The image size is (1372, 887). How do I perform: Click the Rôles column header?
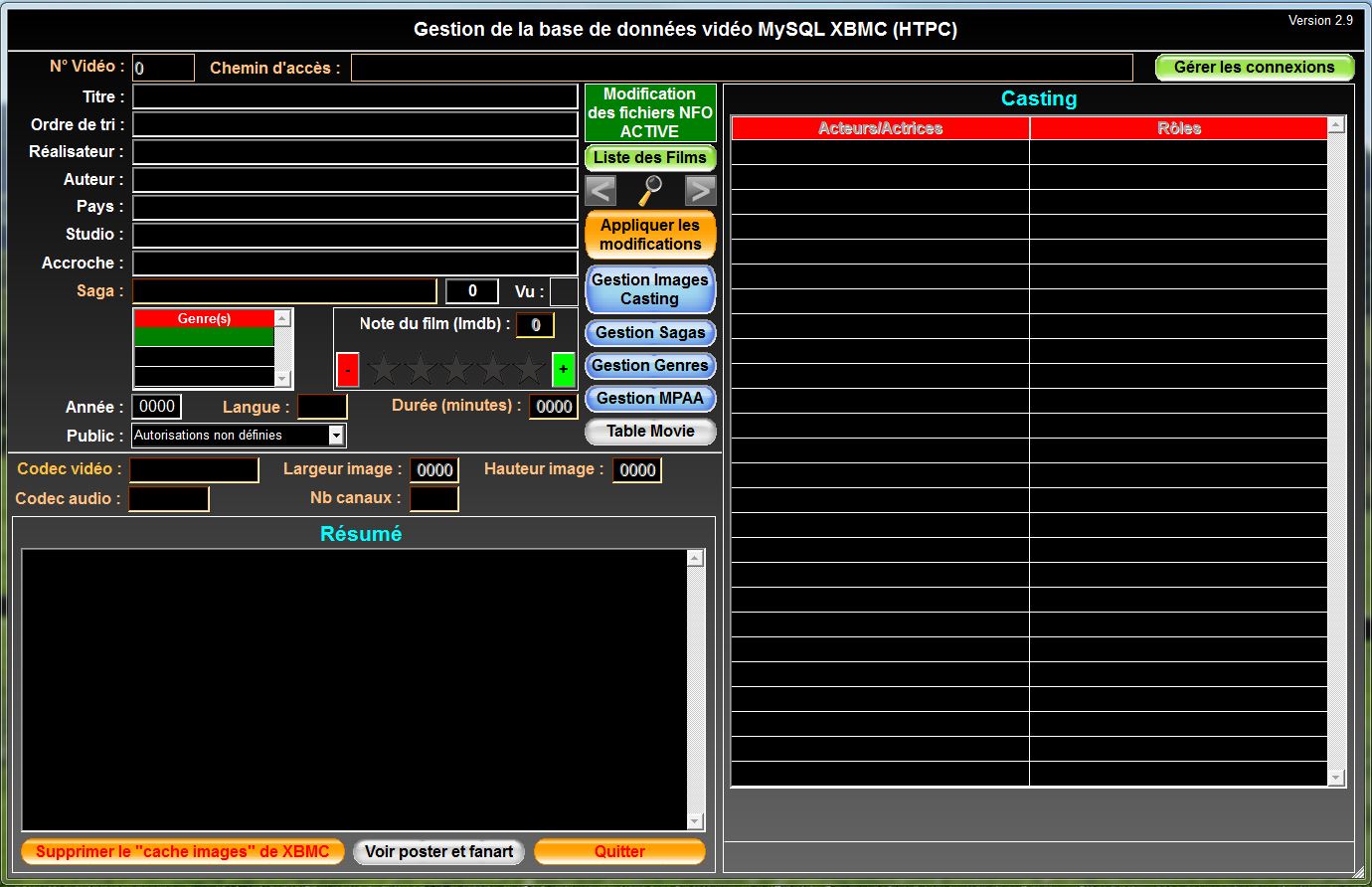pyautogui.click(x=1178, y=128)
